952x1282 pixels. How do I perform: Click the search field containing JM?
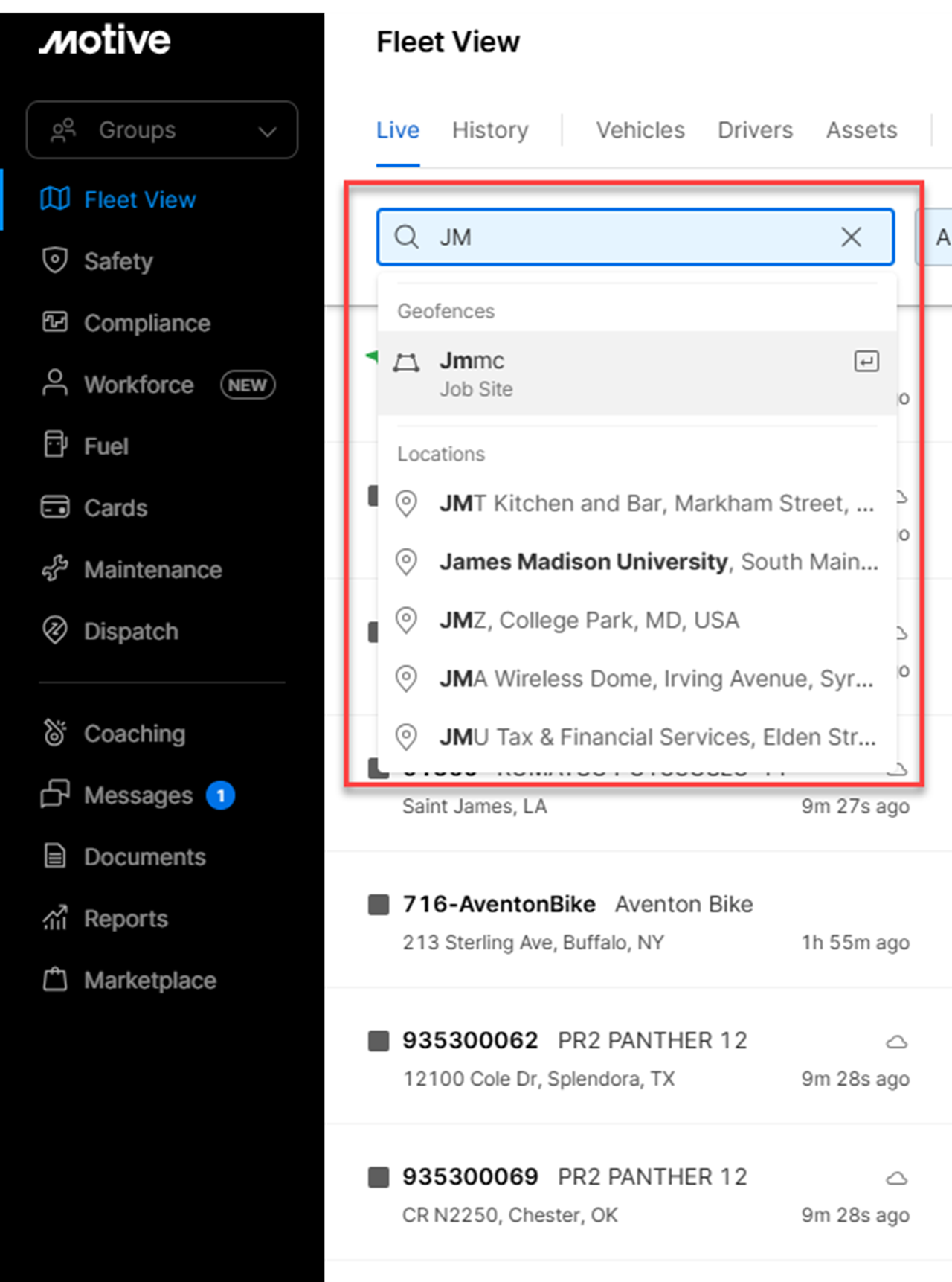(x=636, y=237)
